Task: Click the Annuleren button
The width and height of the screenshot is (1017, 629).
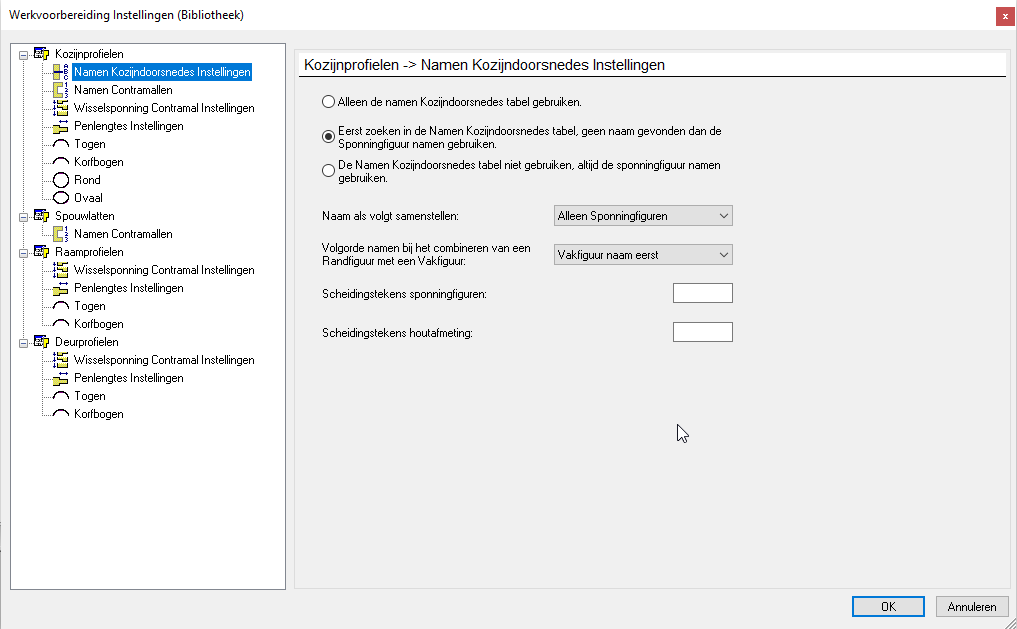Action: tap(971, 606)
